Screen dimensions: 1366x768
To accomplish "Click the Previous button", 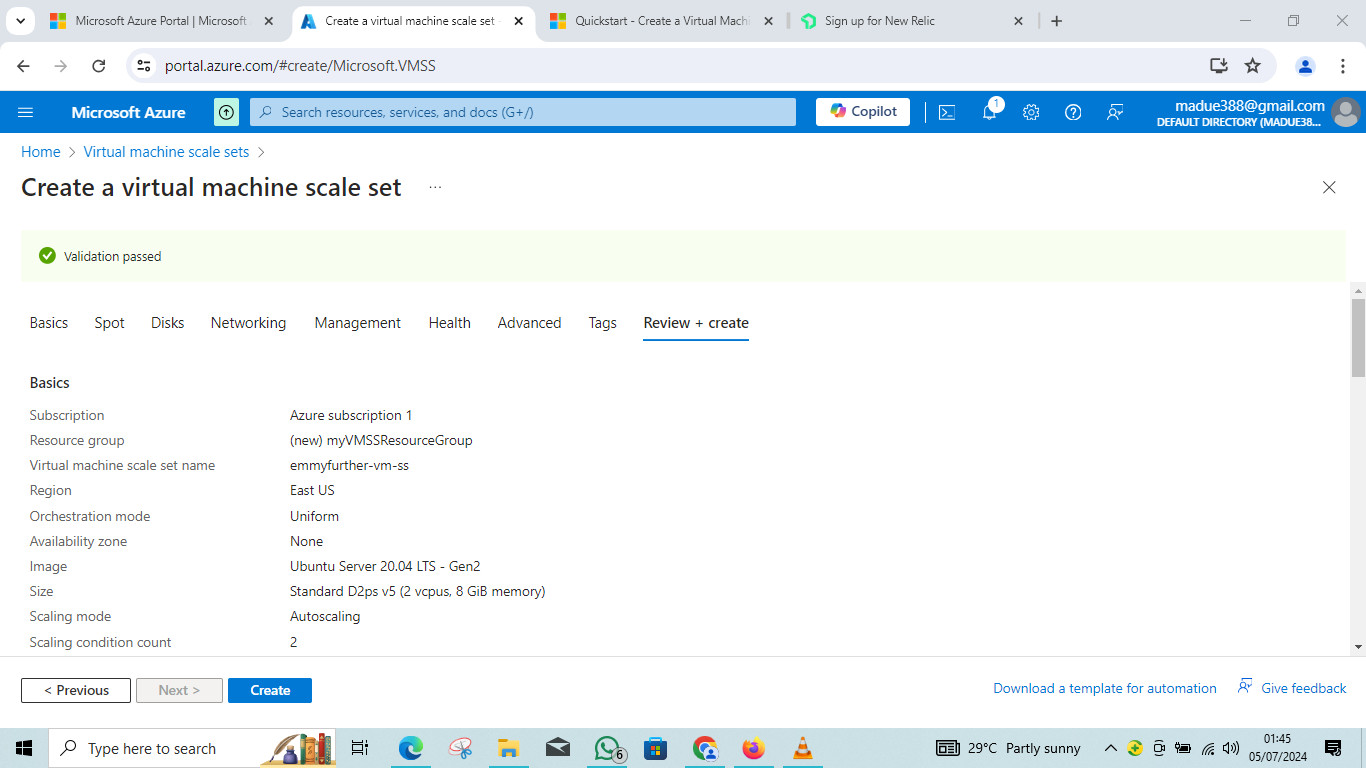I will 76,690.
